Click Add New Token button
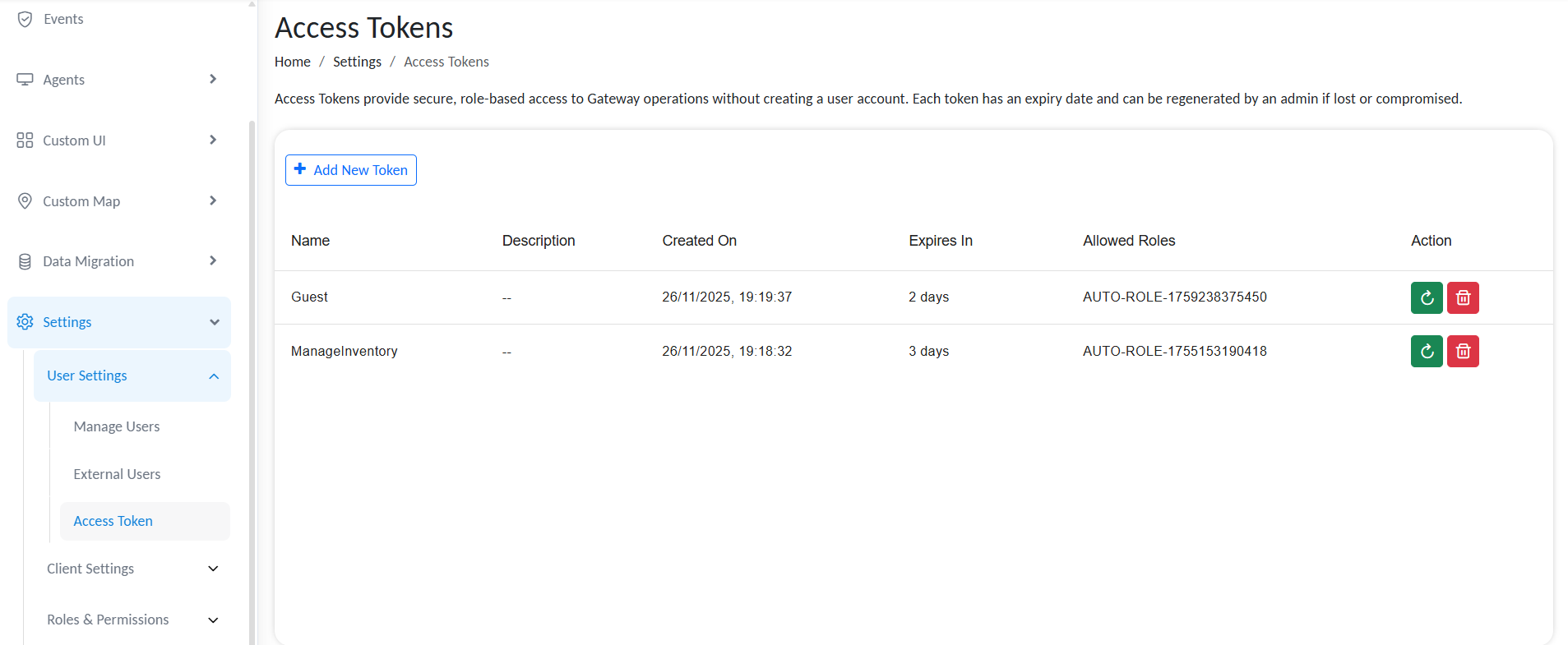The height and width of the screenshot is (645, 1568). coord(351,170)
